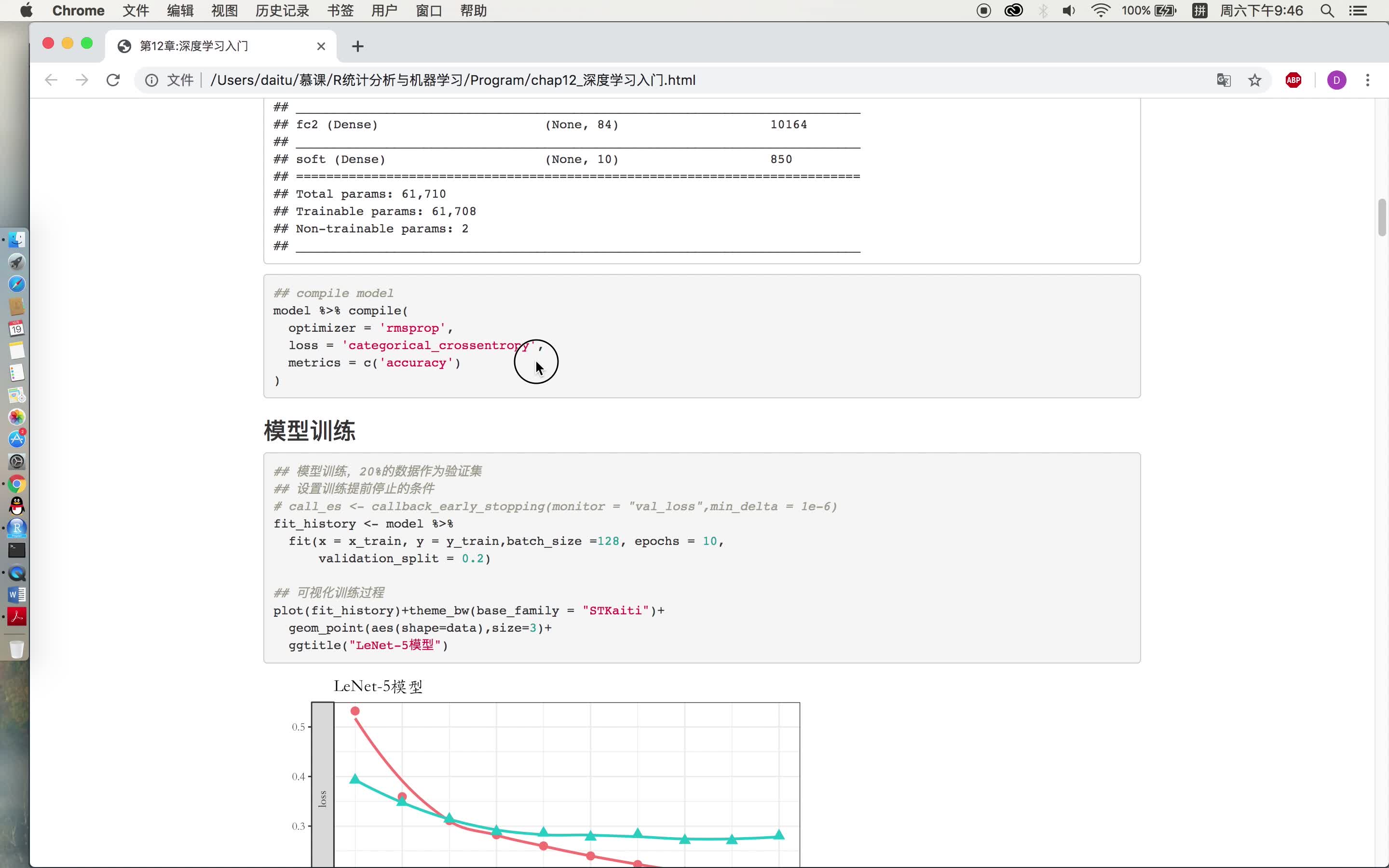Open Chrome three-dot menu
Screen dimensions: 1389x868
click(x=1368, y=81)
